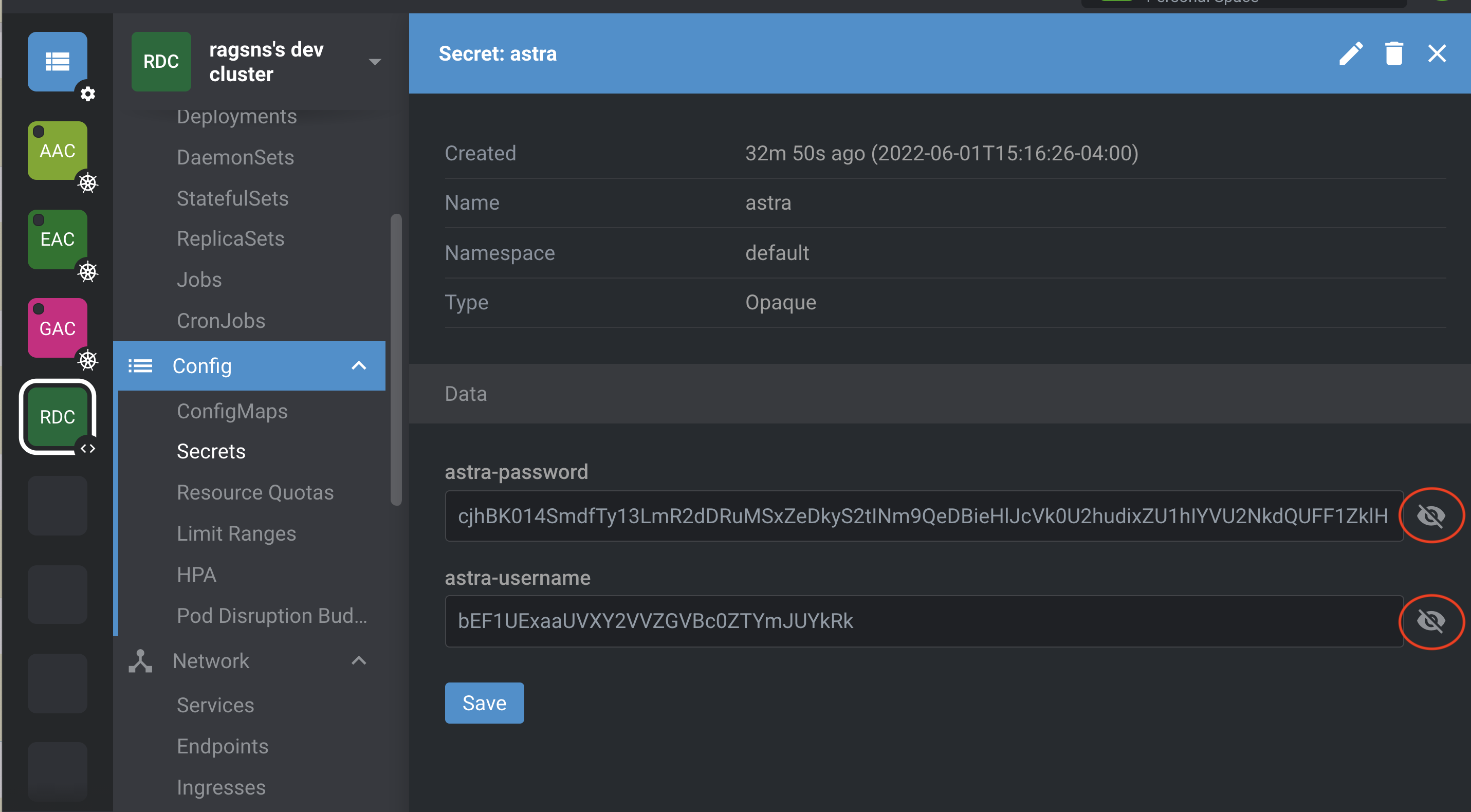Go to Resource Quotas
Image resolution: width=1471 pixels, height=812 pixels.
255,492
